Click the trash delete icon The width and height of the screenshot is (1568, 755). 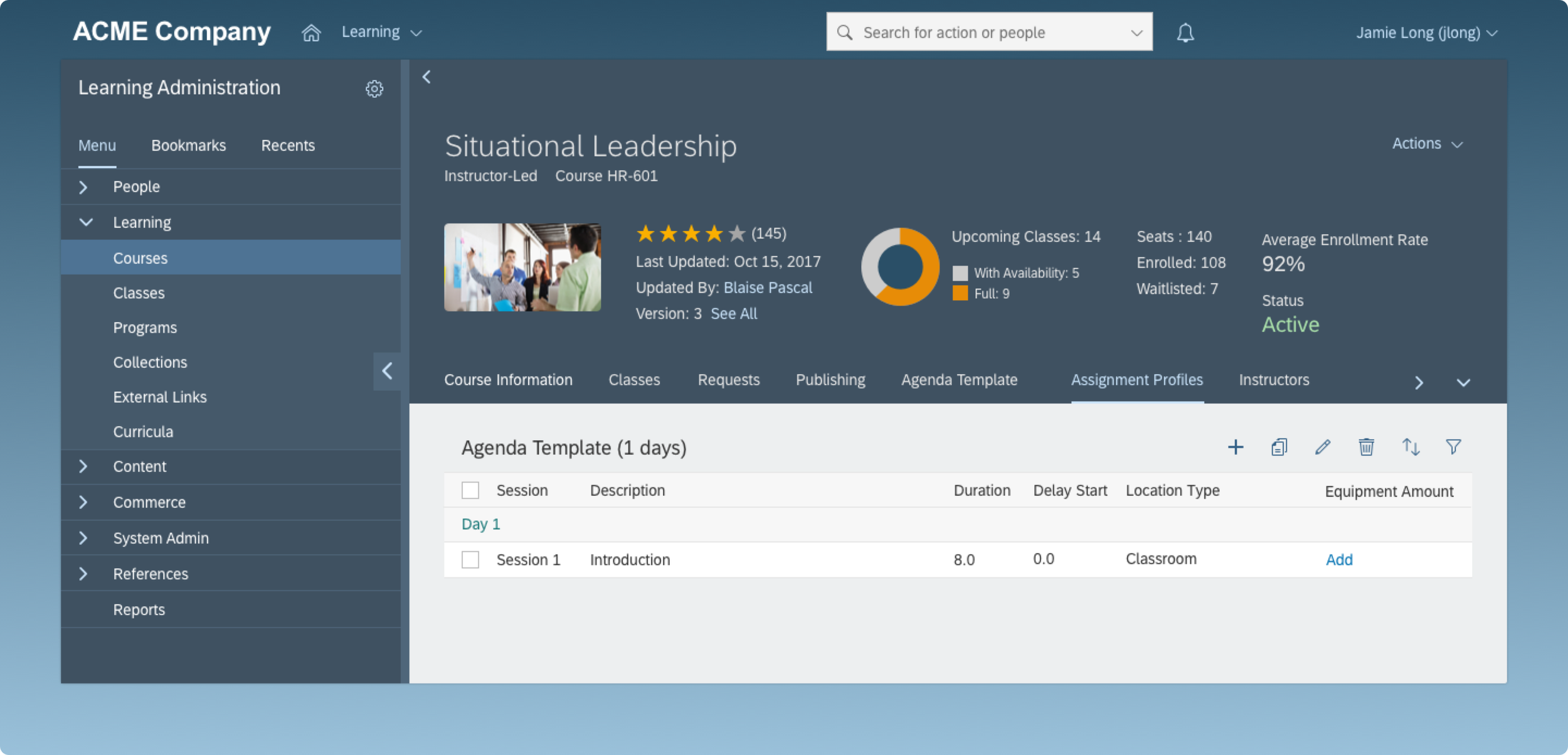[1366, 447]
